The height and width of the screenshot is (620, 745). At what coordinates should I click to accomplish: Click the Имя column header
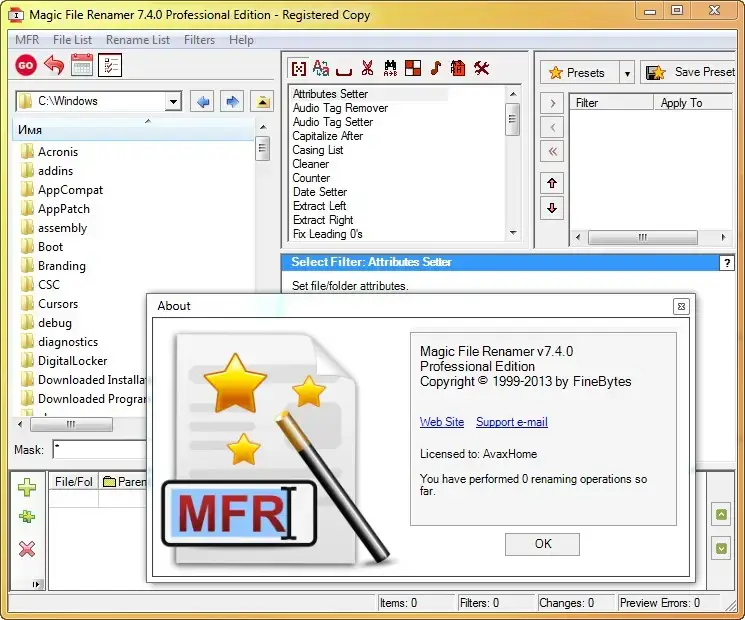click(133, 130)
